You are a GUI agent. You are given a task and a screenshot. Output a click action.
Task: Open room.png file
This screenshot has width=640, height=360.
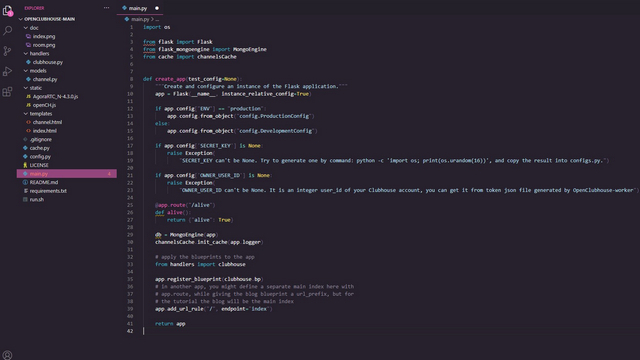coord(44,45)
